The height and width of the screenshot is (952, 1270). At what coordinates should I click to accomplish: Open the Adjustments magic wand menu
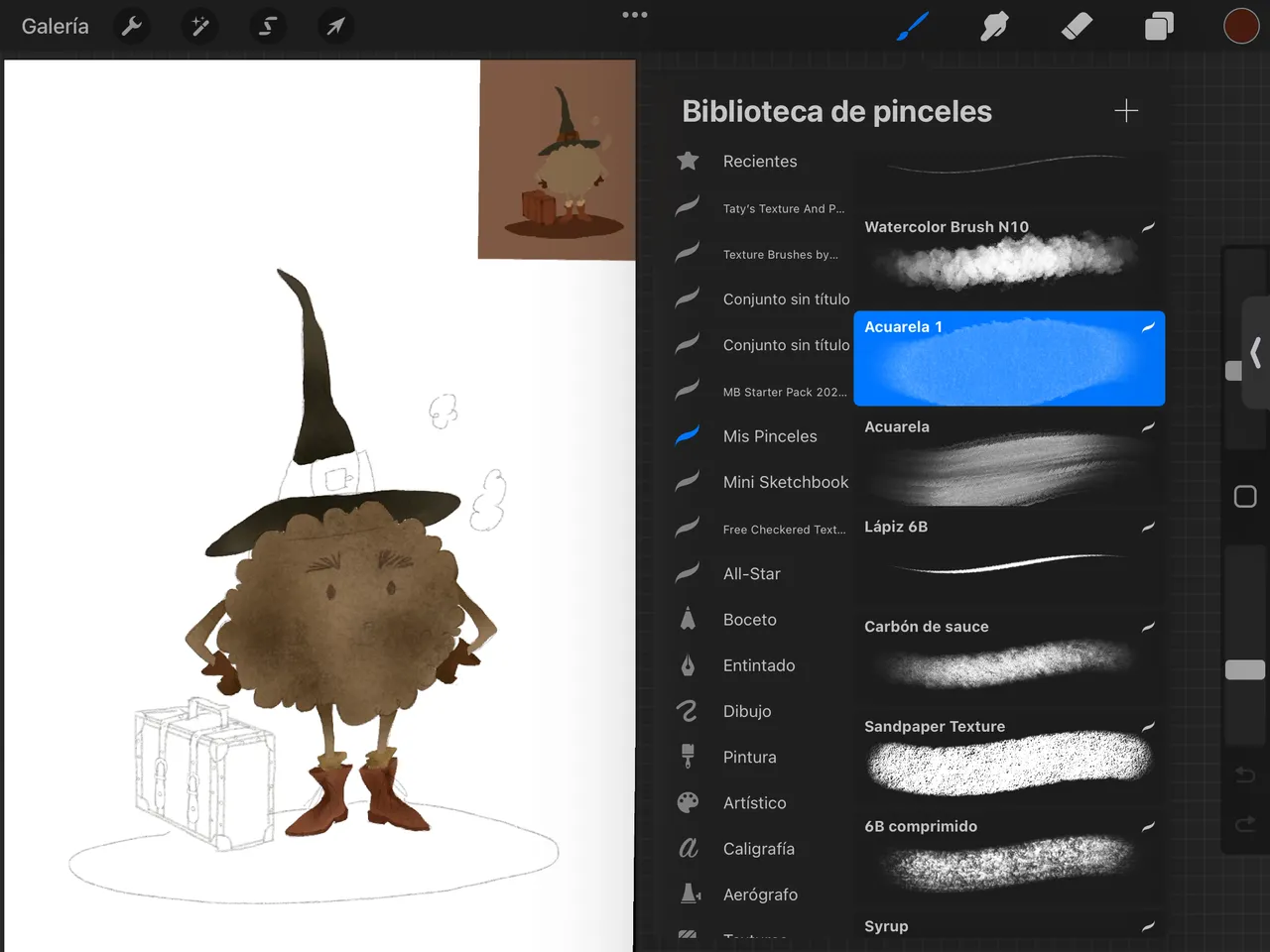click(x=200, y=26)
